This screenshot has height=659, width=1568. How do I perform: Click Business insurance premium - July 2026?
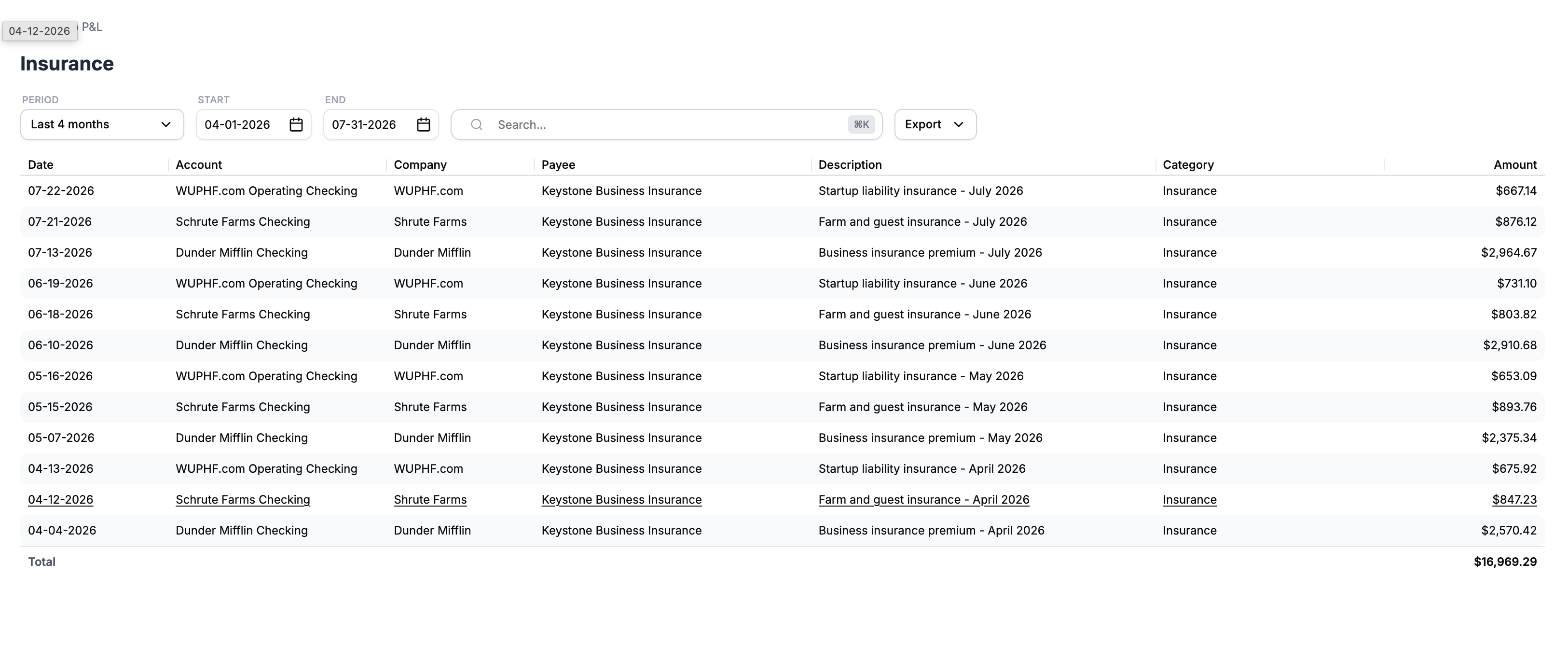[x=930, y=252]
